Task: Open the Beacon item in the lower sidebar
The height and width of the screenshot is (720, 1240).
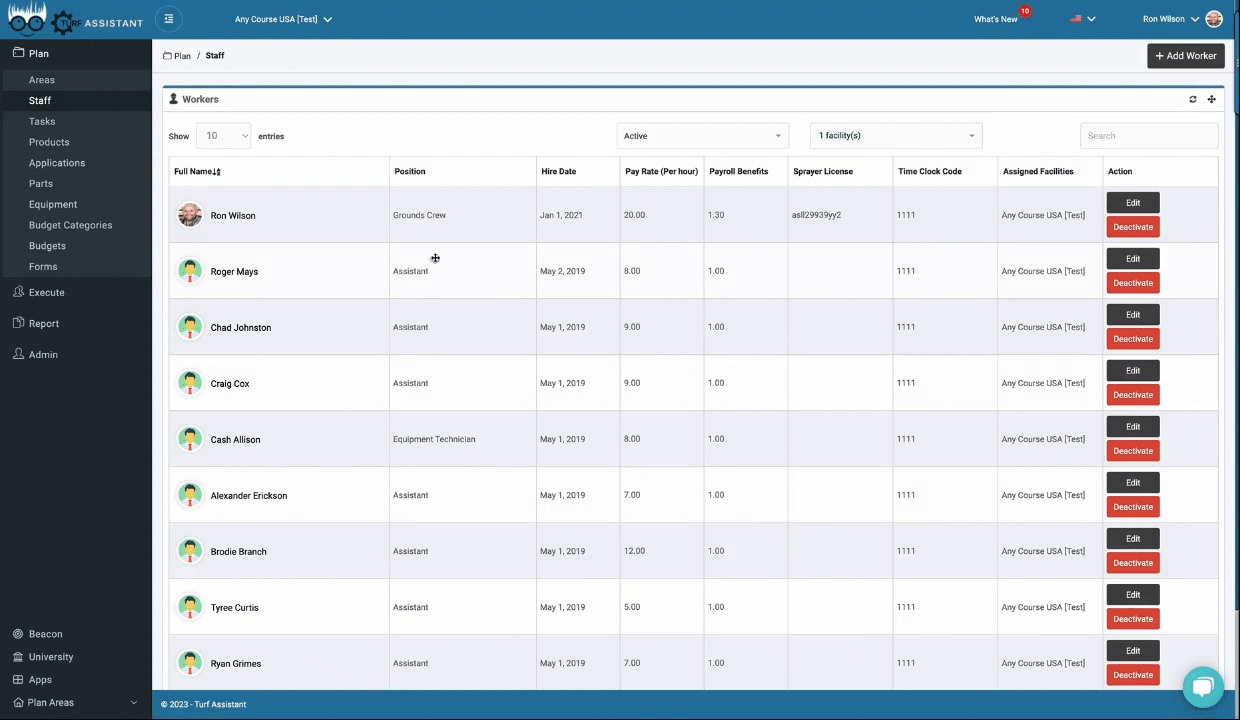Action: tap(45, 633)
